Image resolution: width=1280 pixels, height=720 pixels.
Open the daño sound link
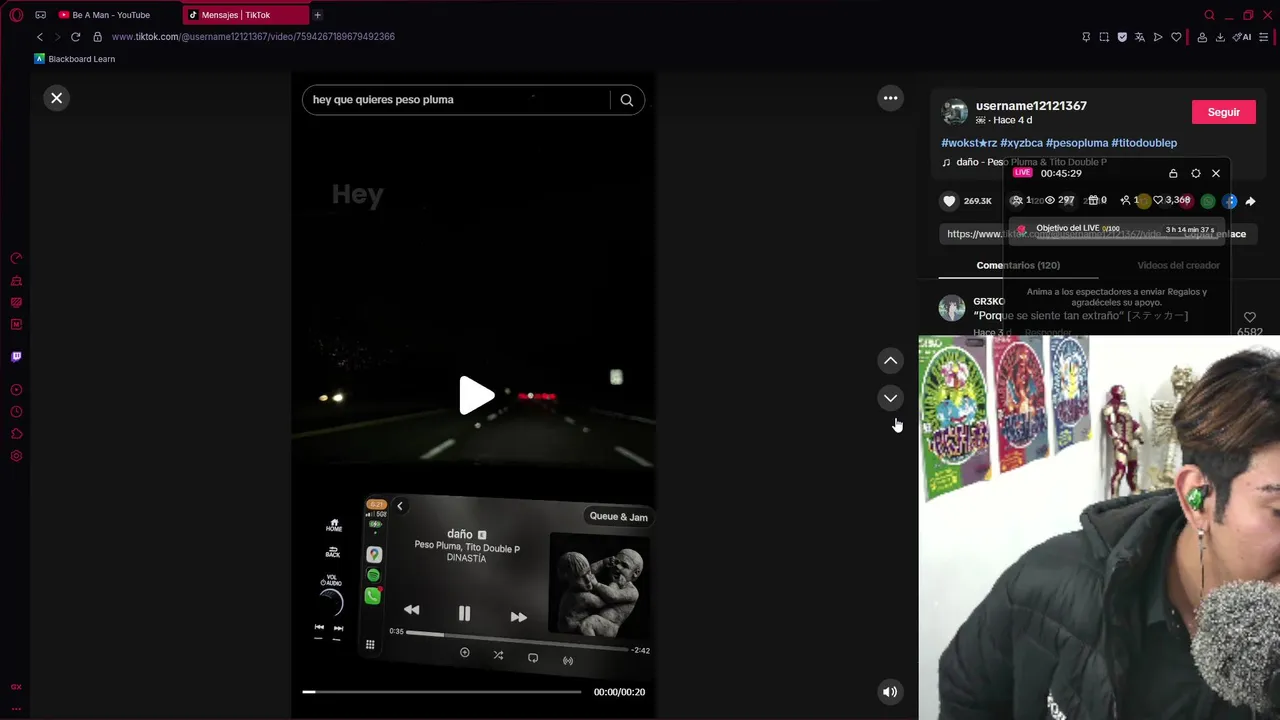[1025, 162]
